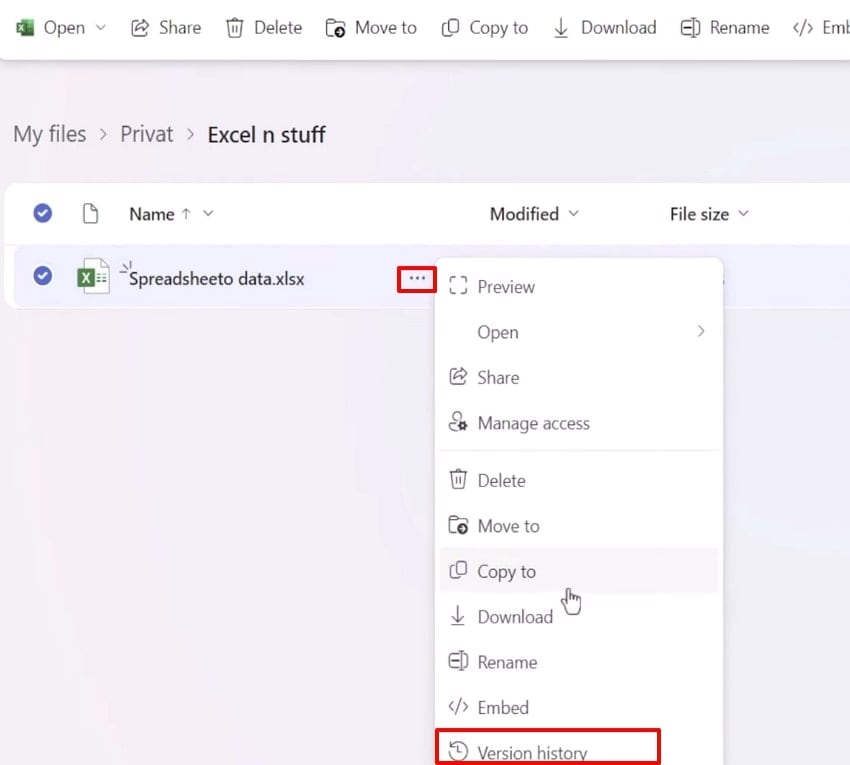
Task: Expand the Open submenu in context menu
Action: pos(700,332)
